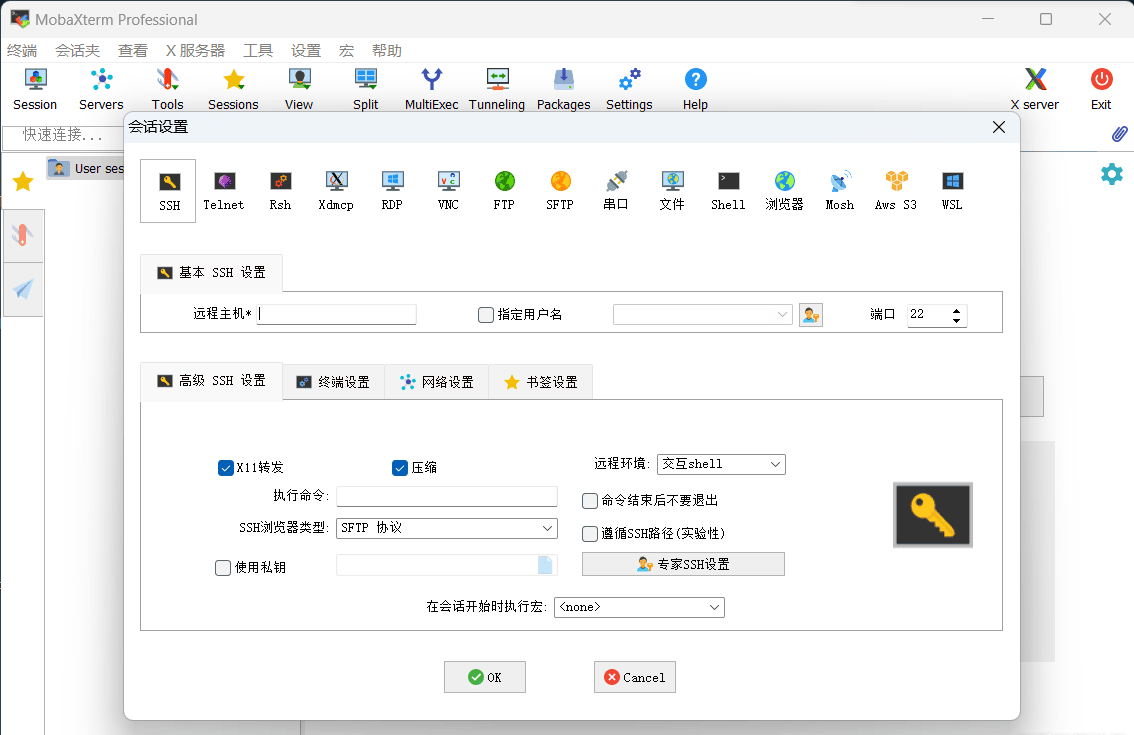Select the Telnet session type

[223, 190]
